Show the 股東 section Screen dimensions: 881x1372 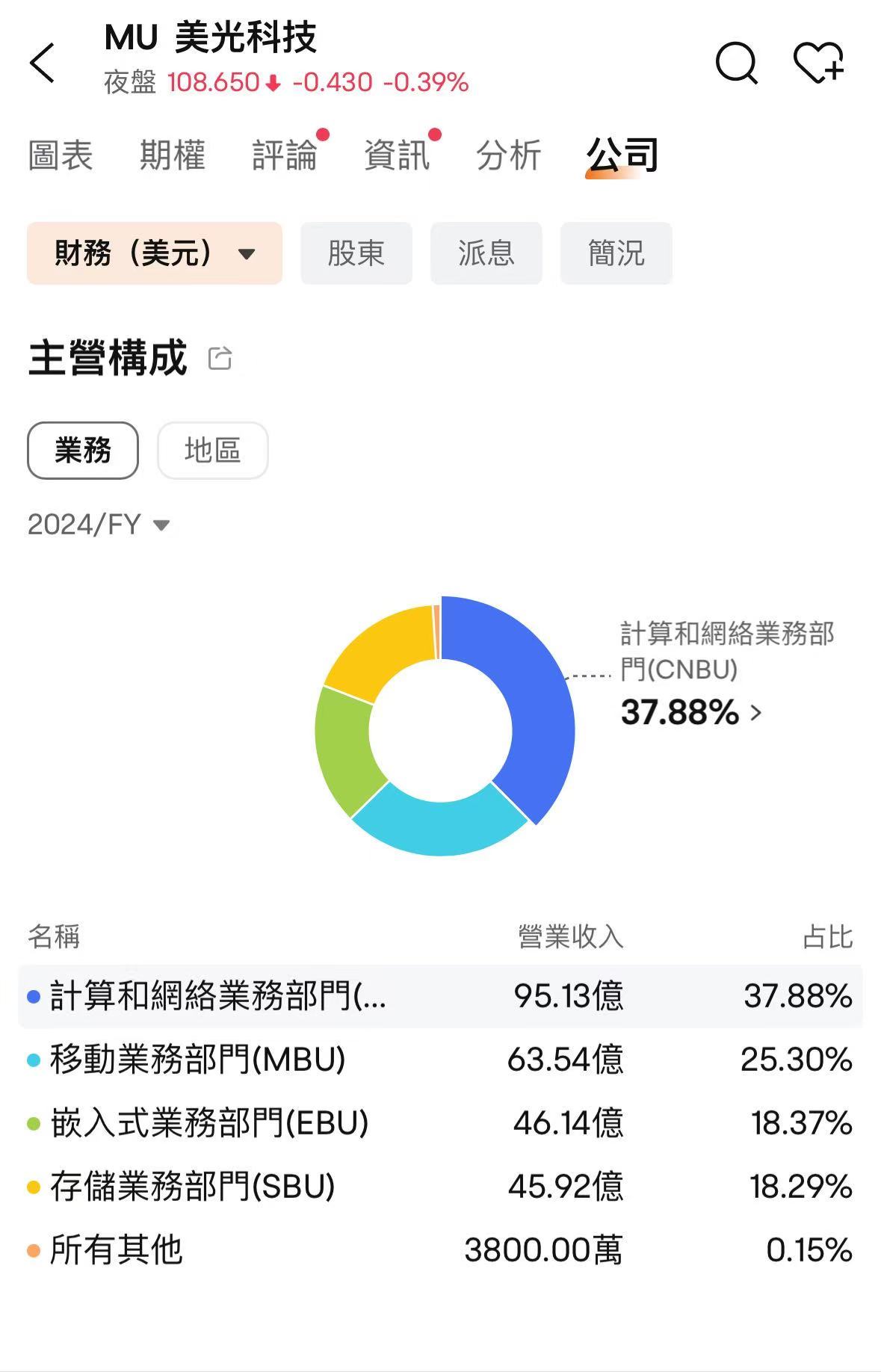click(356, 253)
